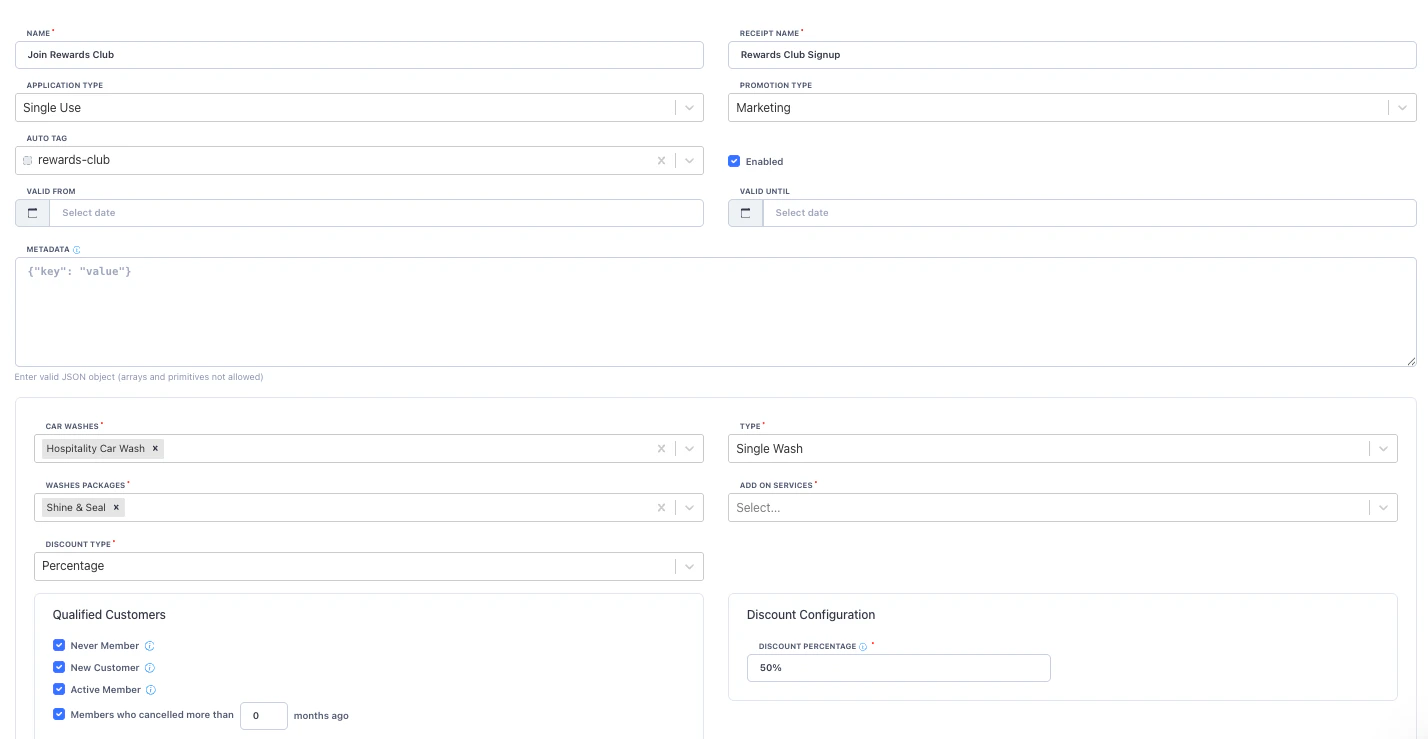Clear the rewards-club auto tag
This screenshot has width=1428, height=739.
pos(661,160)
